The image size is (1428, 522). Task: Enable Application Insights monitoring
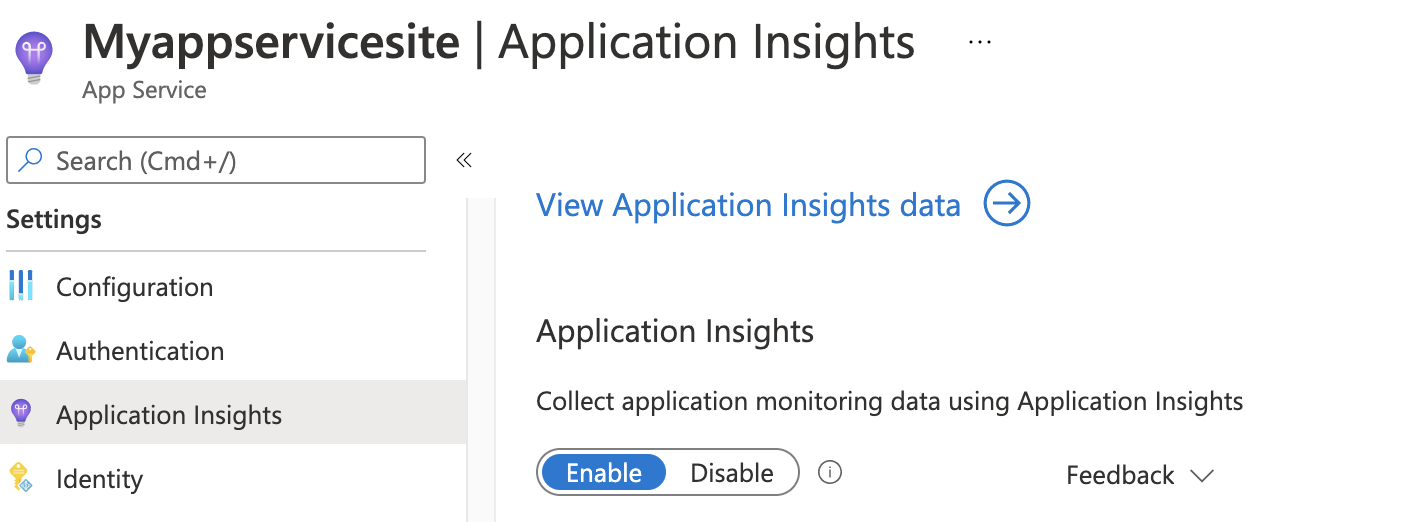604,473
